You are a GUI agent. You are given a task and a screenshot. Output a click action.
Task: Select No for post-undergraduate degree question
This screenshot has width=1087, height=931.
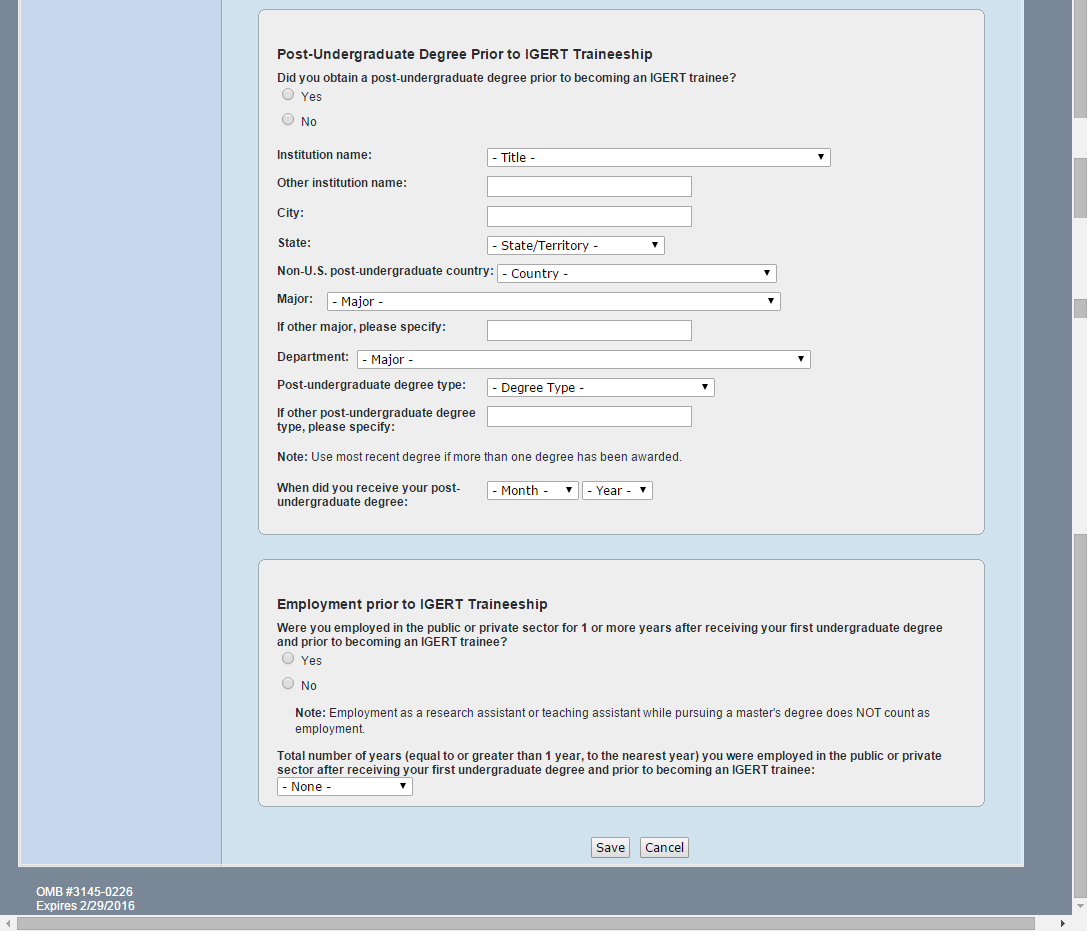(288, 119)
